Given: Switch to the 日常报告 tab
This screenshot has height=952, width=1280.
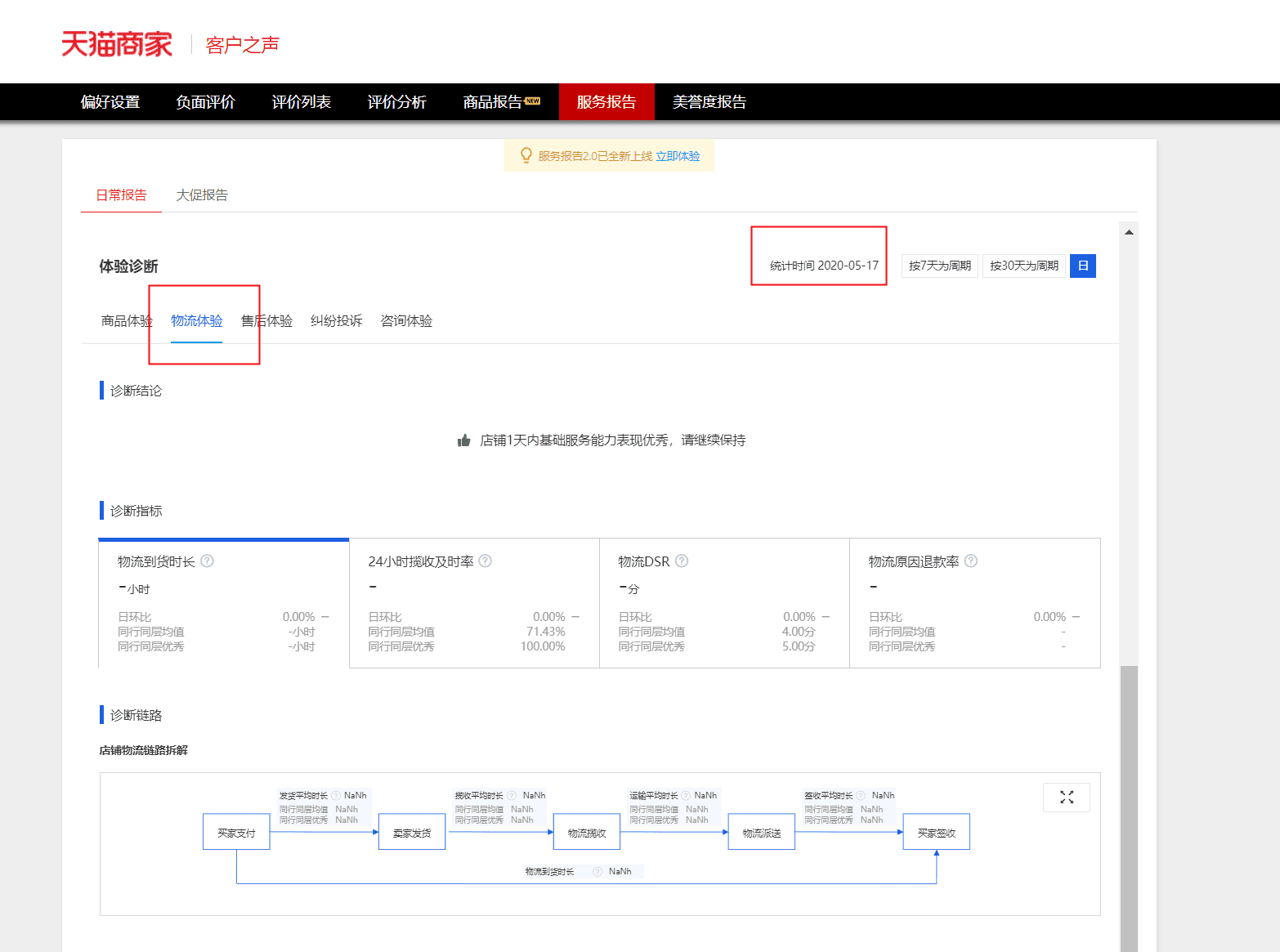Looking at the screenshot, I should pyautogui.click(x=121, y=195).
